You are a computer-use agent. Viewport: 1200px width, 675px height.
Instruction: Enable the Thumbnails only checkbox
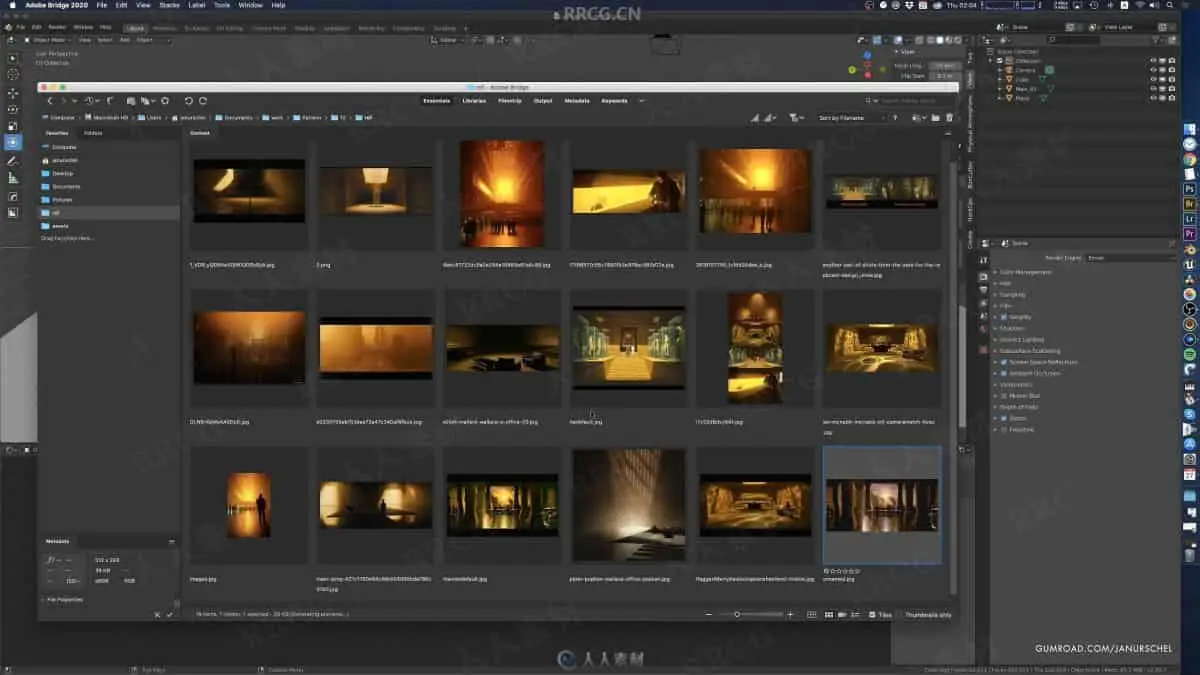tap(899, 614)
